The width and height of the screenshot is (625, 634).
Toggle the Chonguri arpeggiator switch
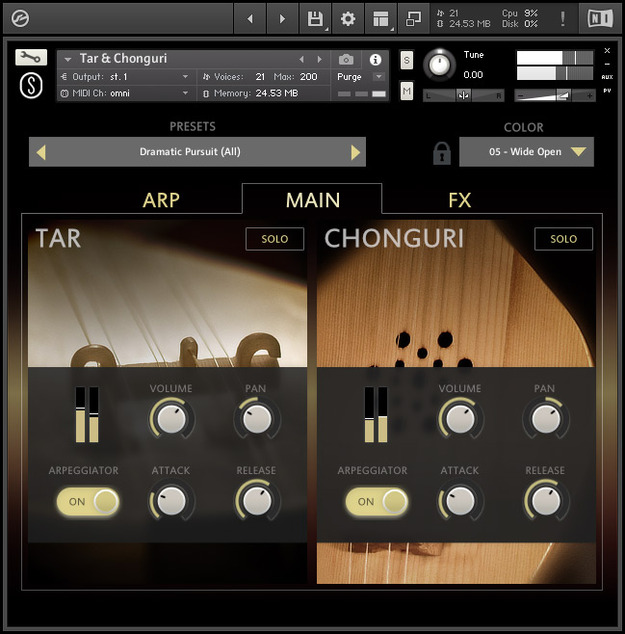tap(376, 501)
